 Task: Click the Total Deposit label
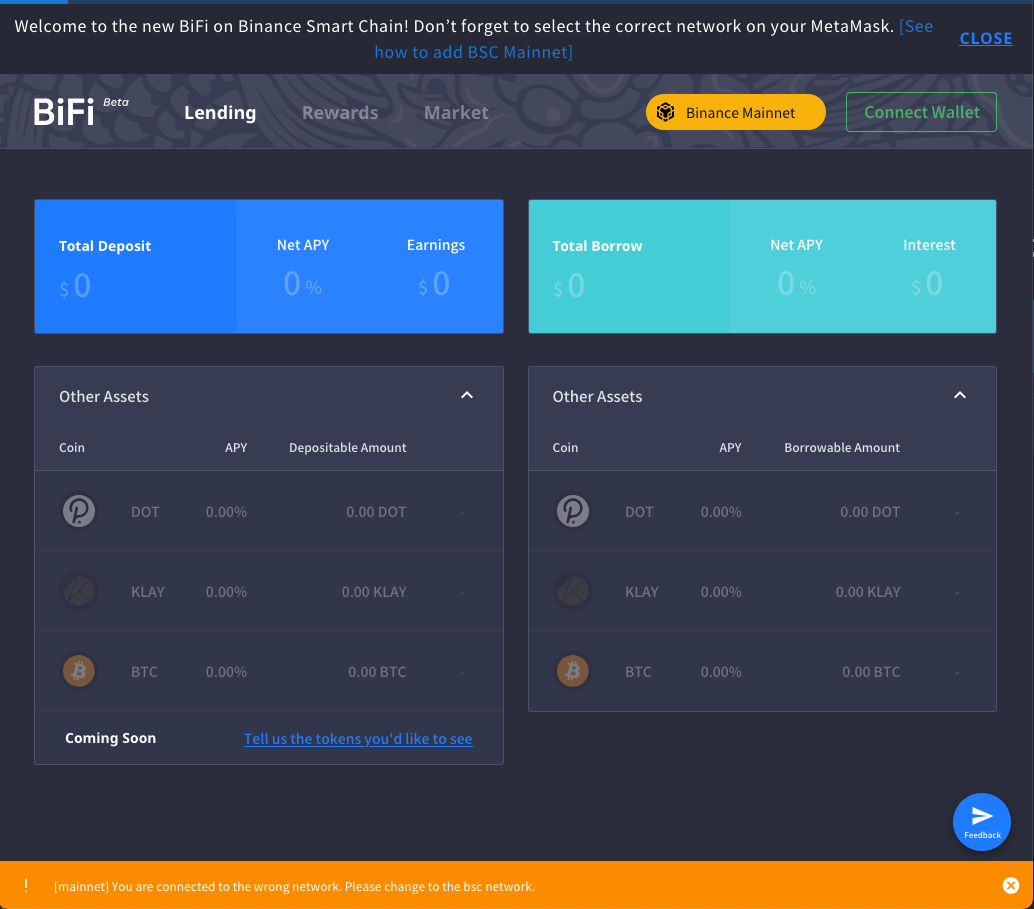105,246
